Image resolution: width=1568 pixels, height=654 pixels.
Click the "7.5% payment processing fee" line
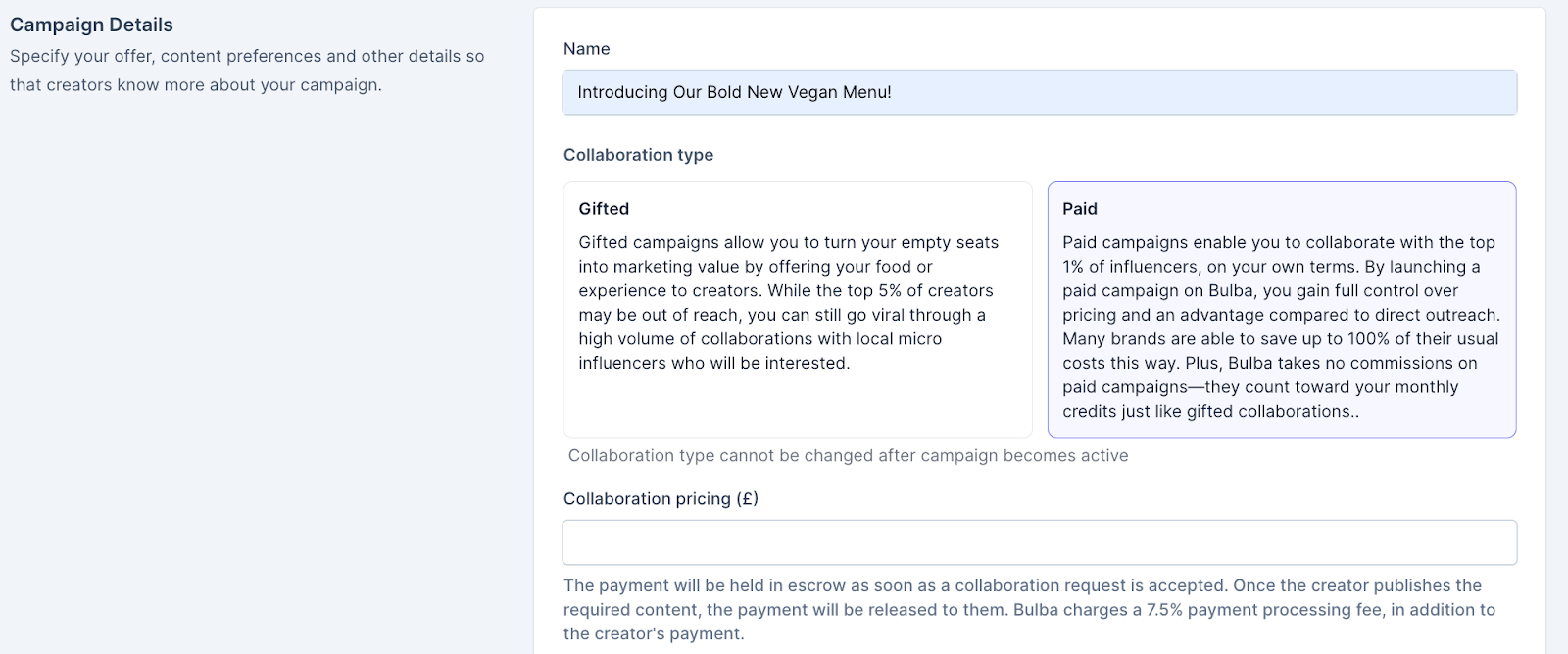pos(1029,610)
